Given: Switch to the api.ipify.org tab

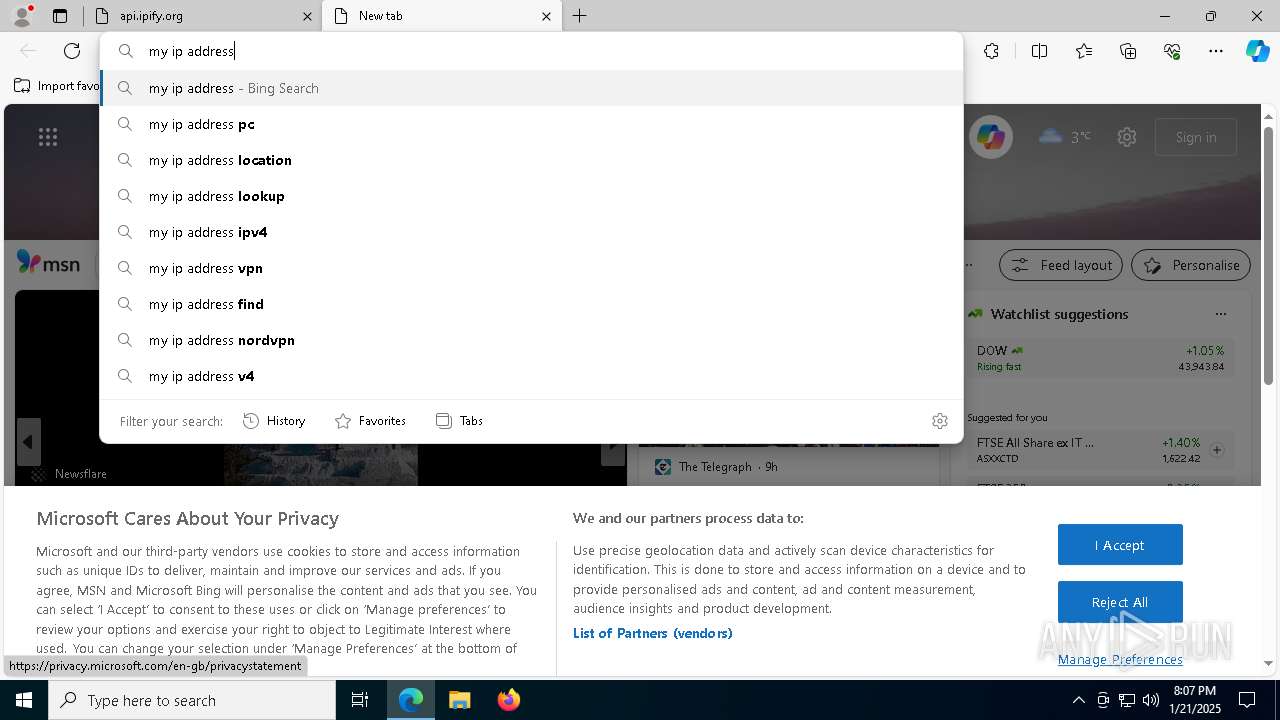Looking at the screenshot, I should pyautogui.click(x=200, y=16).
